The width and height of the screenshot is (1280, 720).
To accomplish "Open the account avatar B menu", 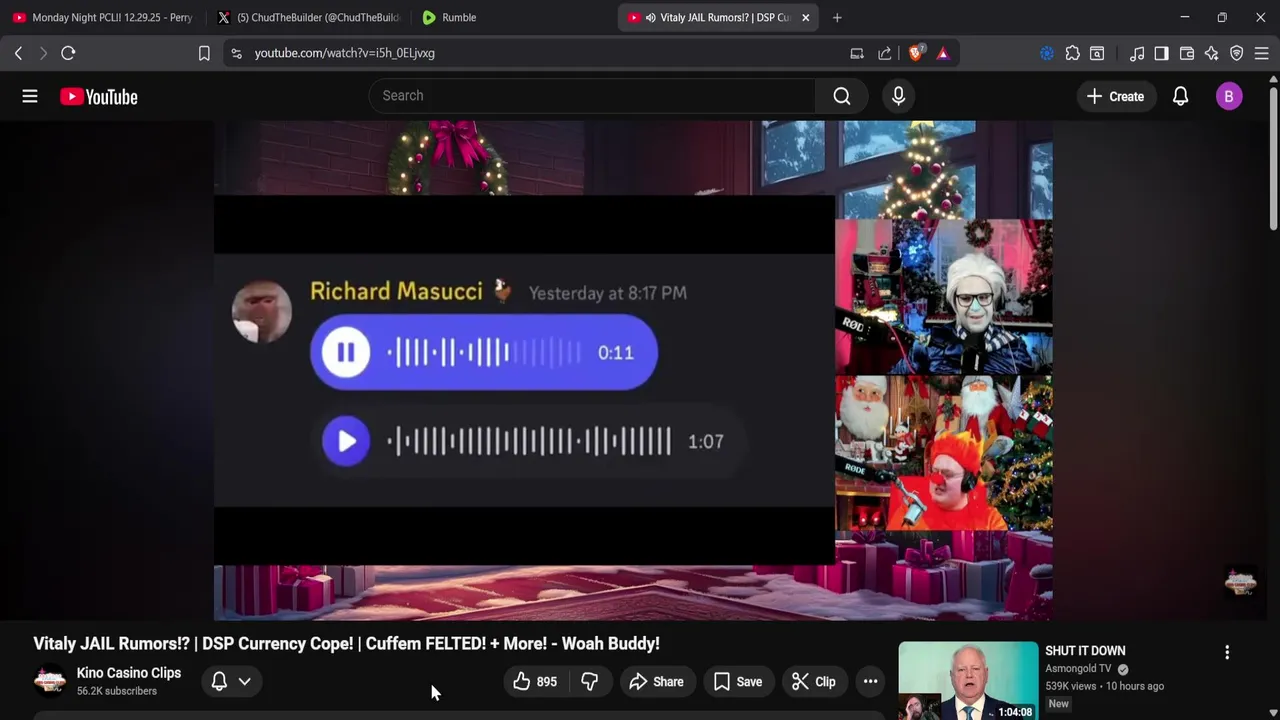I will pos(1229,96).
